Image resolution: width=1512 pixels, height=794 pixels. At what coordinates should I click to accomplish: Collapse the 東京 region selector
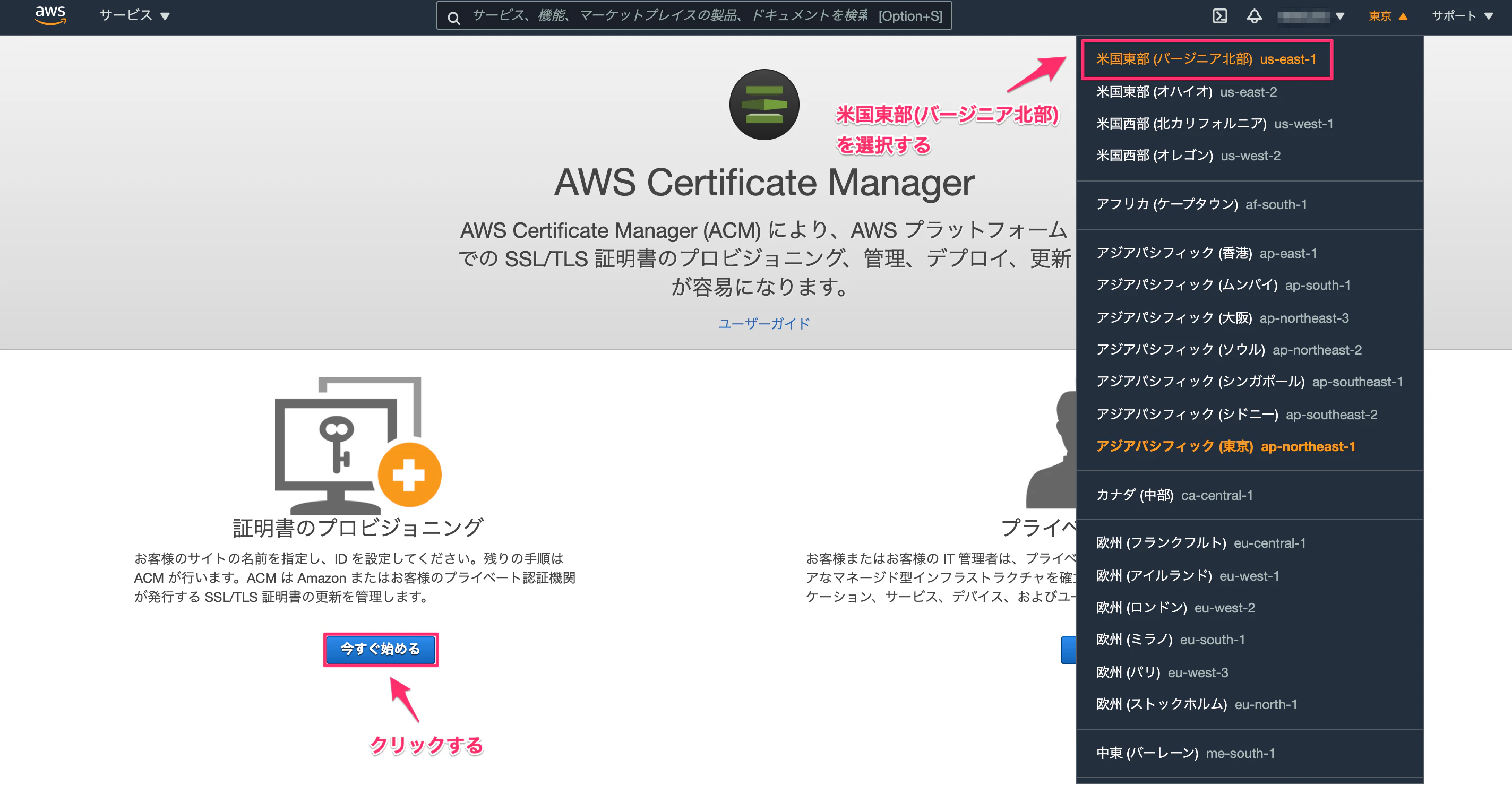point(1388,16)
